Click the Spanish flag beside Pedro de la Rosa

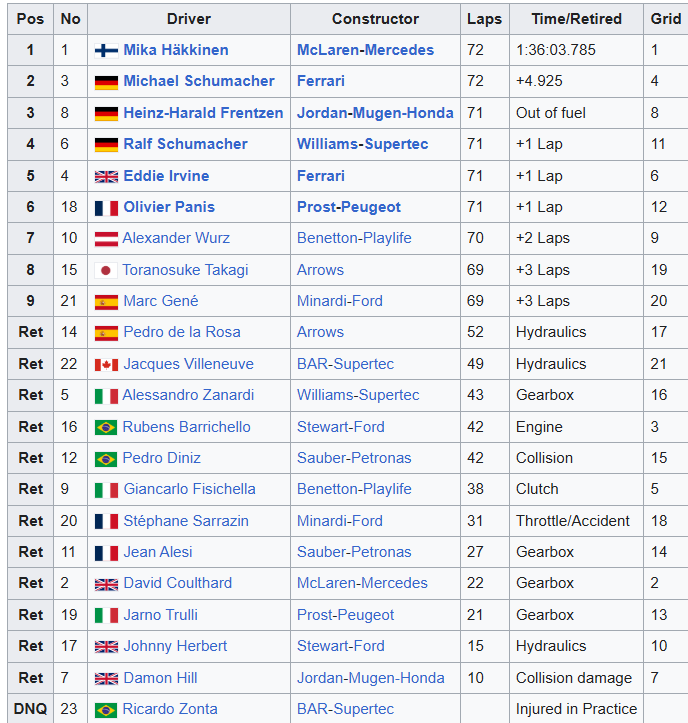(x=106, y=333)
